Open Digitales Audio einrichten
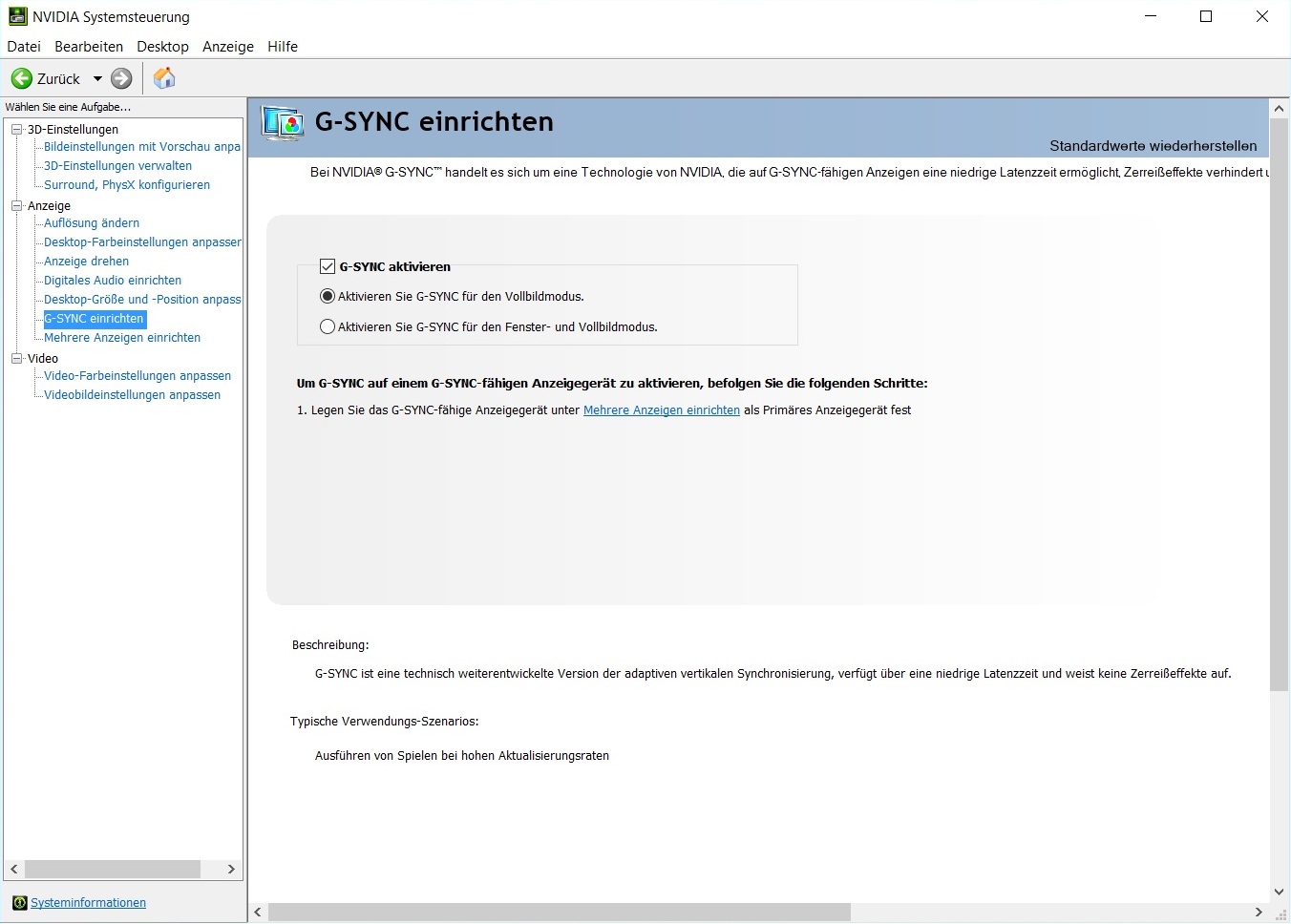 click(113, 280)
